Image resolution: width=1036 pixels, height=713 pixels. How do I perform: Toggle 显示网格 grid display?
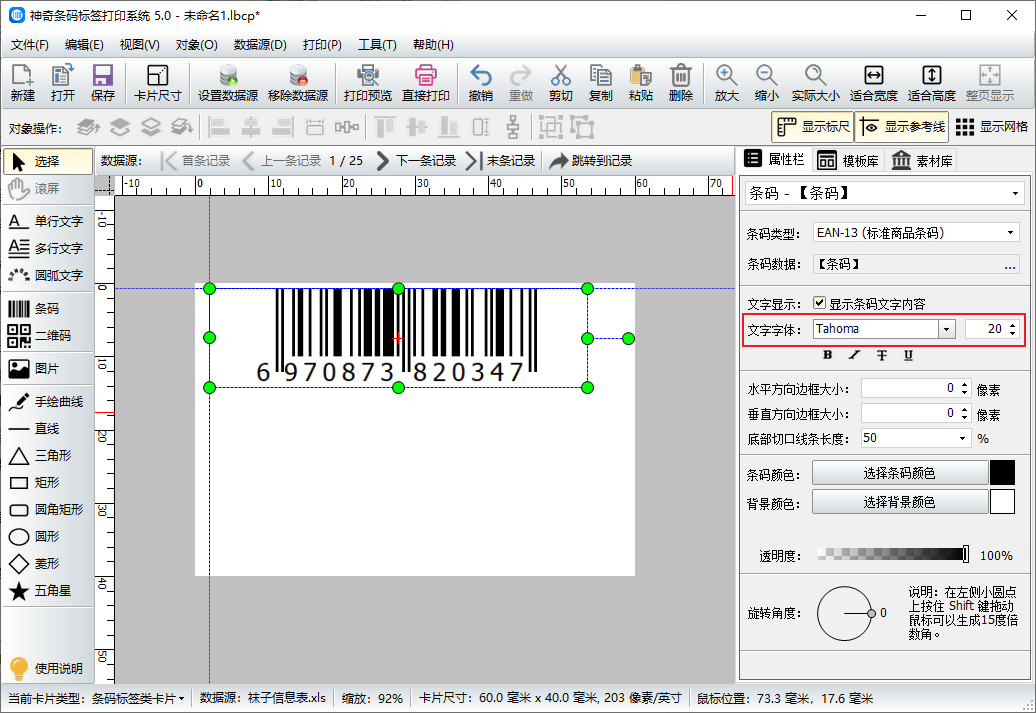(992, 126)
